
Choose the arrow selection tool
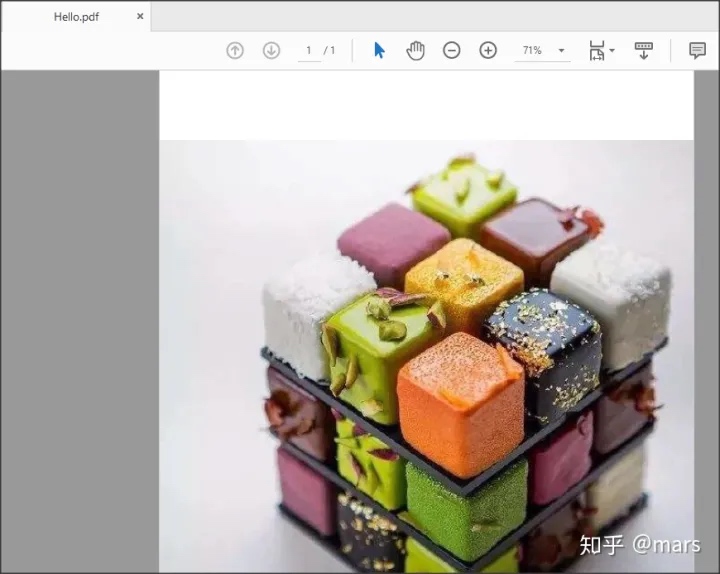click(379, 50)
